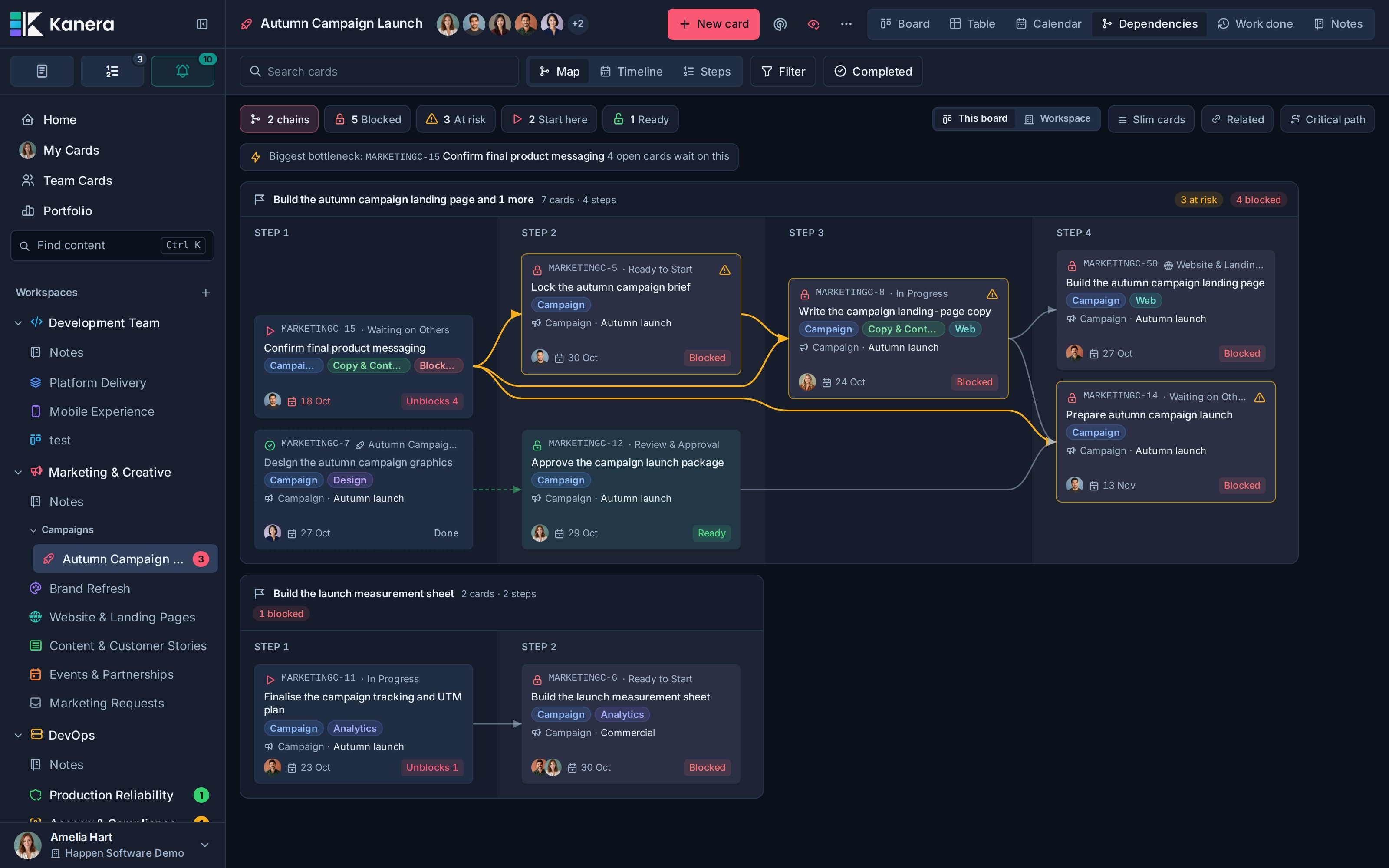Create a New card
The height and width of the screenshot is (868, 1389).
coord(713,24)
